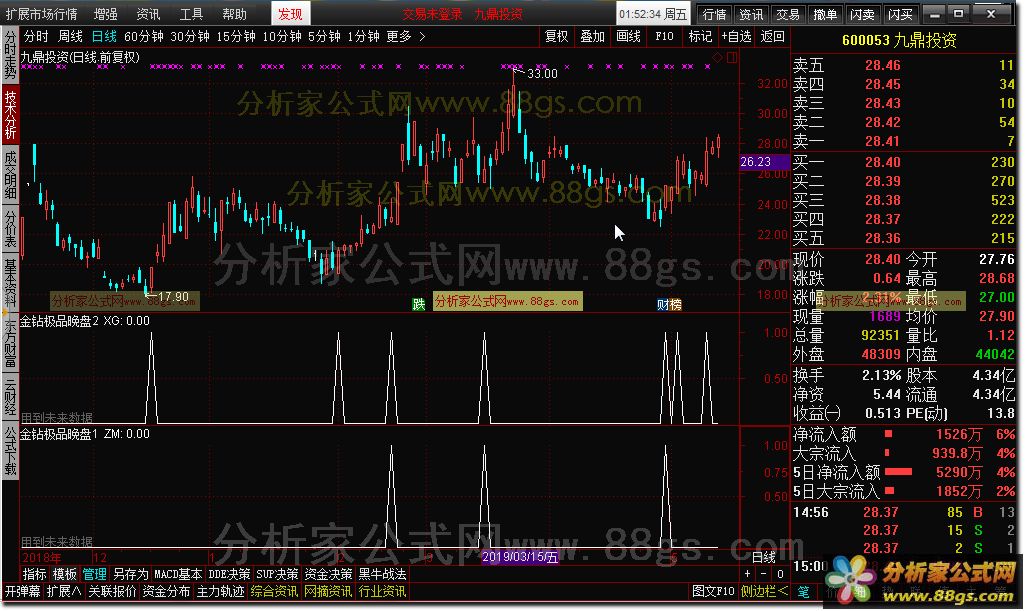Screen dimensions: 1025x611
Task: Switch to 60分钟 period
Action: (143, 37)
